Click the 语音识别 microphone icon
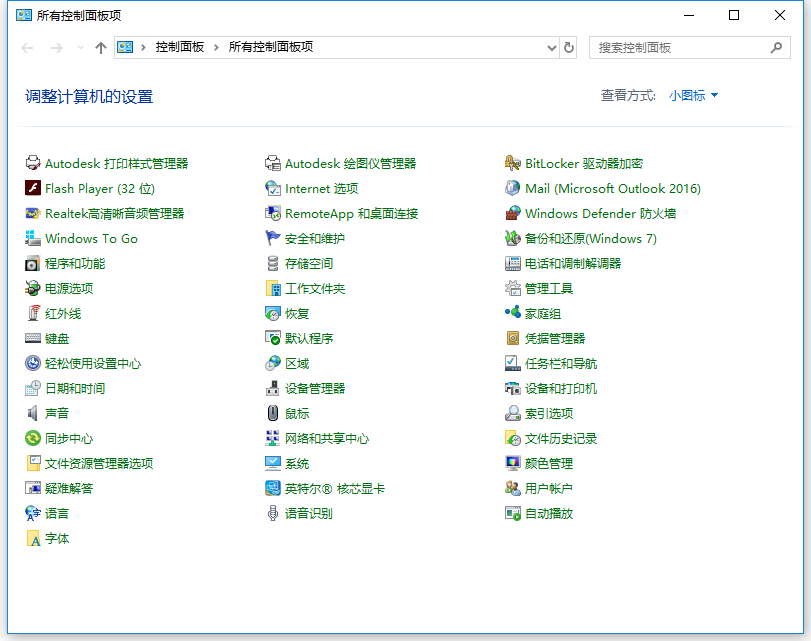This screenshot has height=641, width=811. pos(273,513)
